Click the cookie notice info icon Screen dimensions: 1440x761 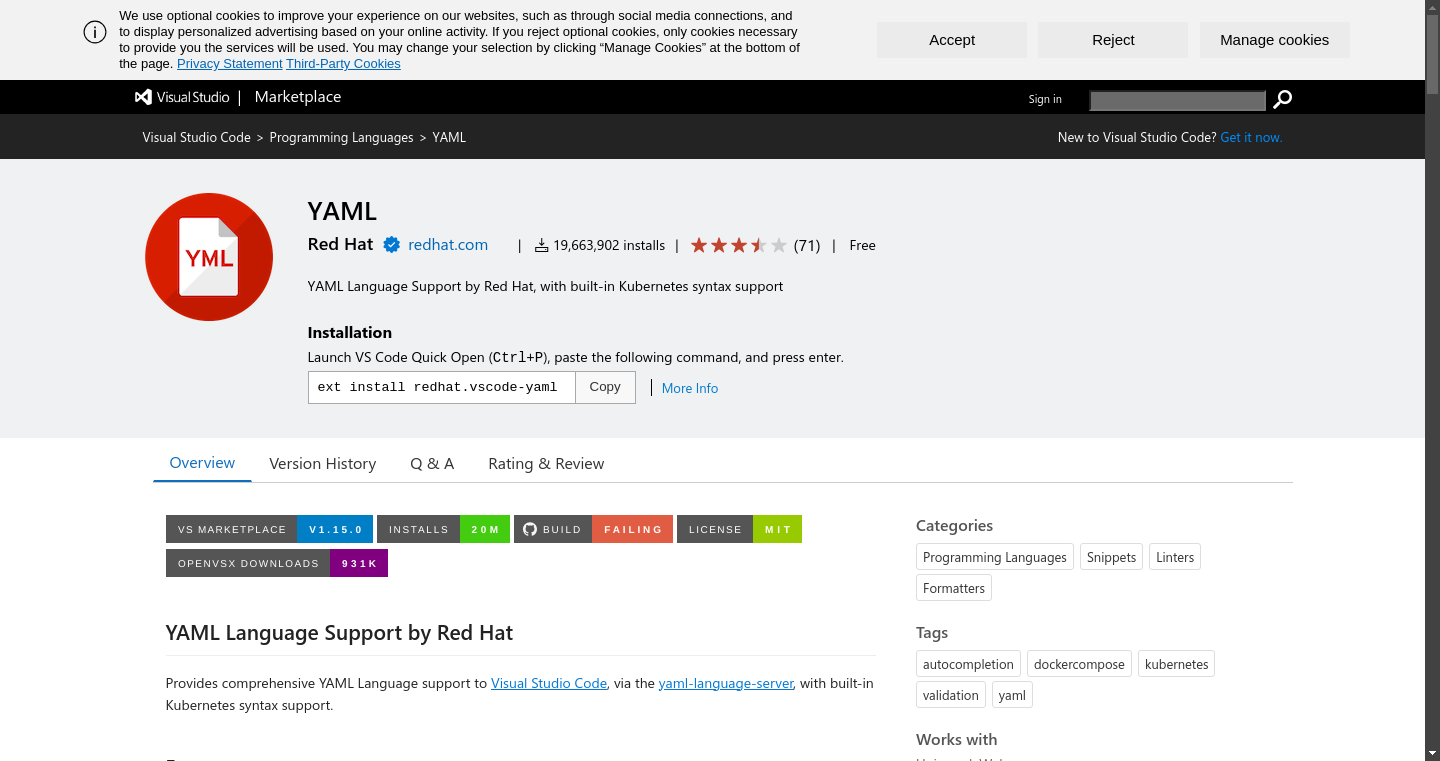tap(95, 32)
